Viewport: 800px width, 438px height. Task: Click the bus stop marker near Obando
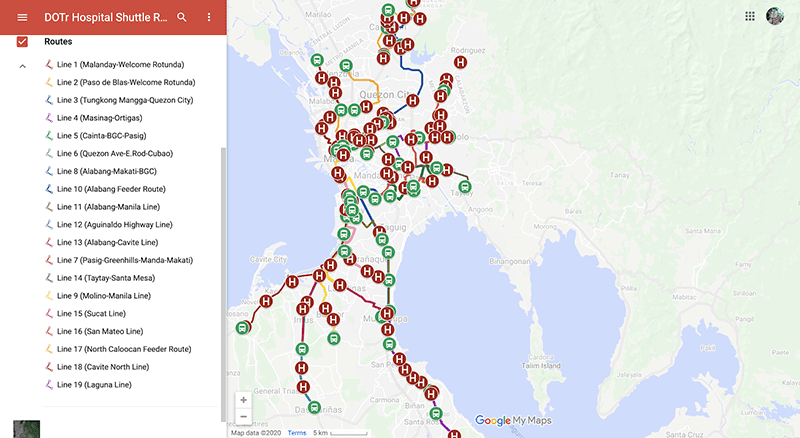317,60
